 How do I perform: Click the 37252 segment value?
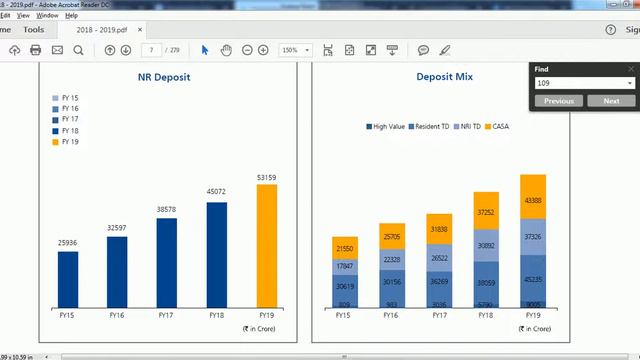(x=486, y=212)
